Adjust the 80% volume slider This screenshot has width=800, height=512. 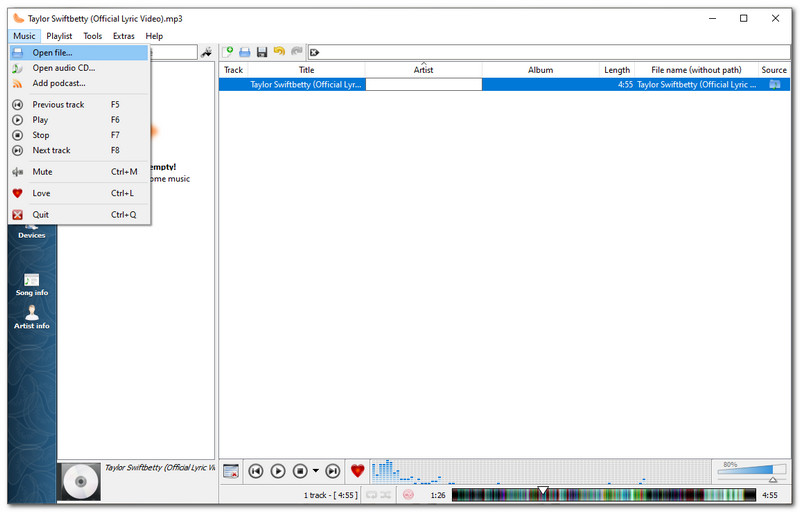[752, 472]
